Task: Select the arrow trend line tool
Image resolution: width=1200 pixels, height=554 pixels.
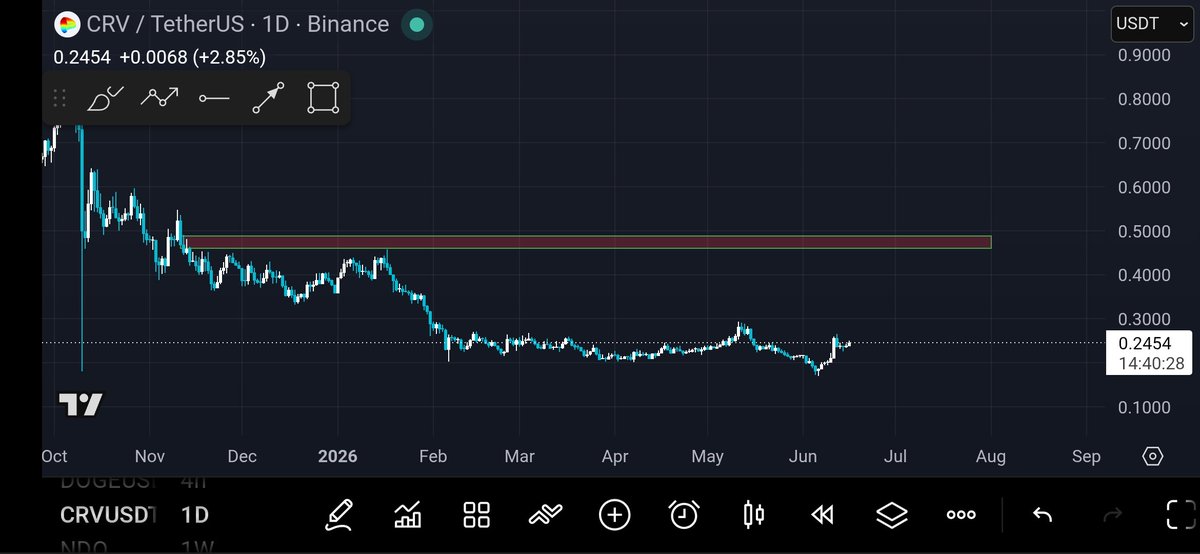Action: (268, 98)
